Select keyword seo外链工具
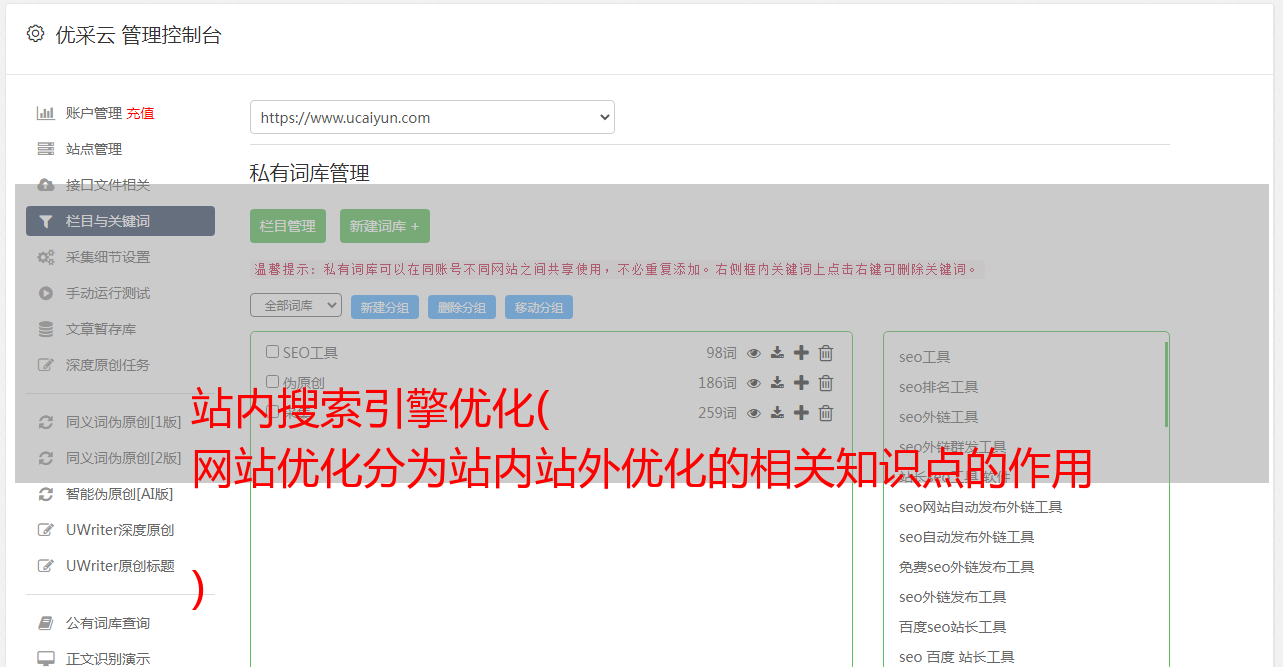The width and height of the screenshot is (1283, 667). click(939, 417)
